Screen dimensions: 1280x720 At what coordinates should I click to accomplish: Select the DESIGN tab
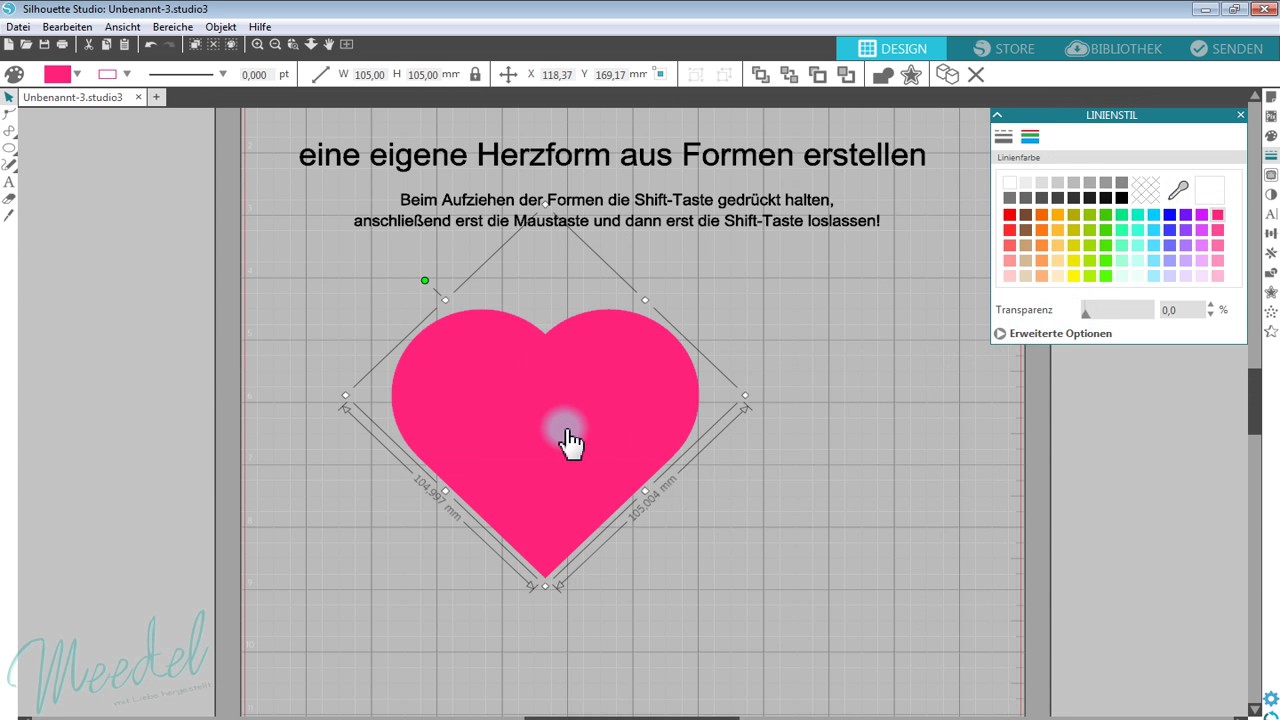[x=891, y=48]
